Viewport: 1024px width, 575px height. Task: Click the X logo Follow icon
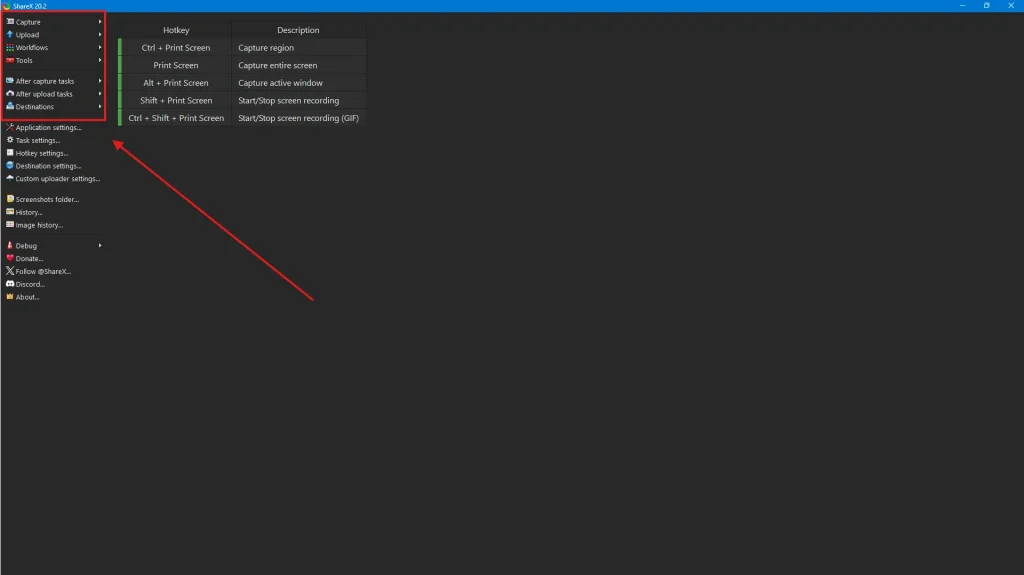pyautogui.click(x=10, y=271)
